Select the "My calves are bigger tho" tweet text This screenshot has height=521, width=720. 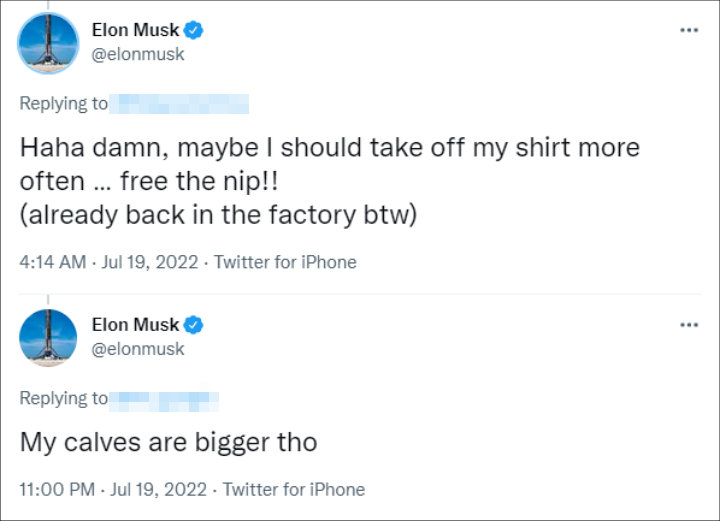(168, 443)
